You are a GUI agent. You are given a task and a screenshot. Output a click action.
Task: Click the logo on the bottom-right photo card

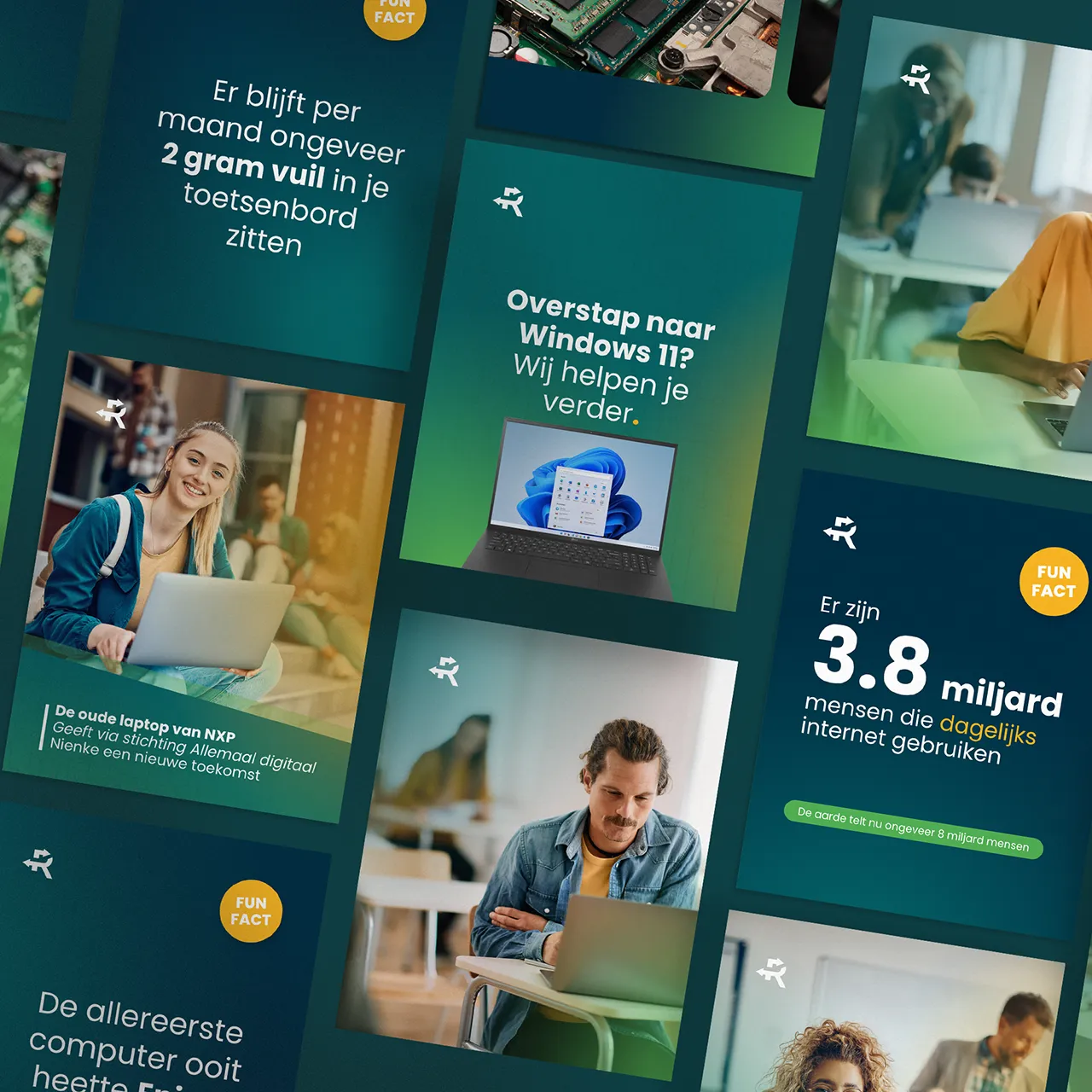click(x=772, y=972)
